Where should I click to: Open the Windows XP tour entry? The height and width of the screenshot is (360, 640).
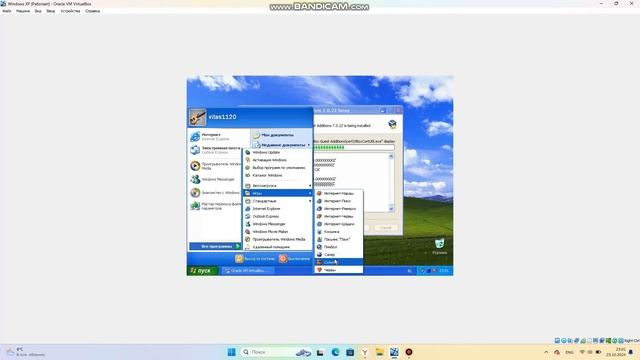[216, 192]
